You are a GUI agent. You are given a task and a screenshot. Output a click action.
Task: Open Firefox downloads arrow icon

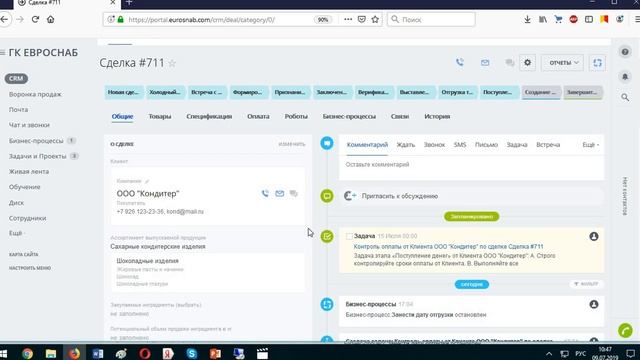tap(527, 19)
